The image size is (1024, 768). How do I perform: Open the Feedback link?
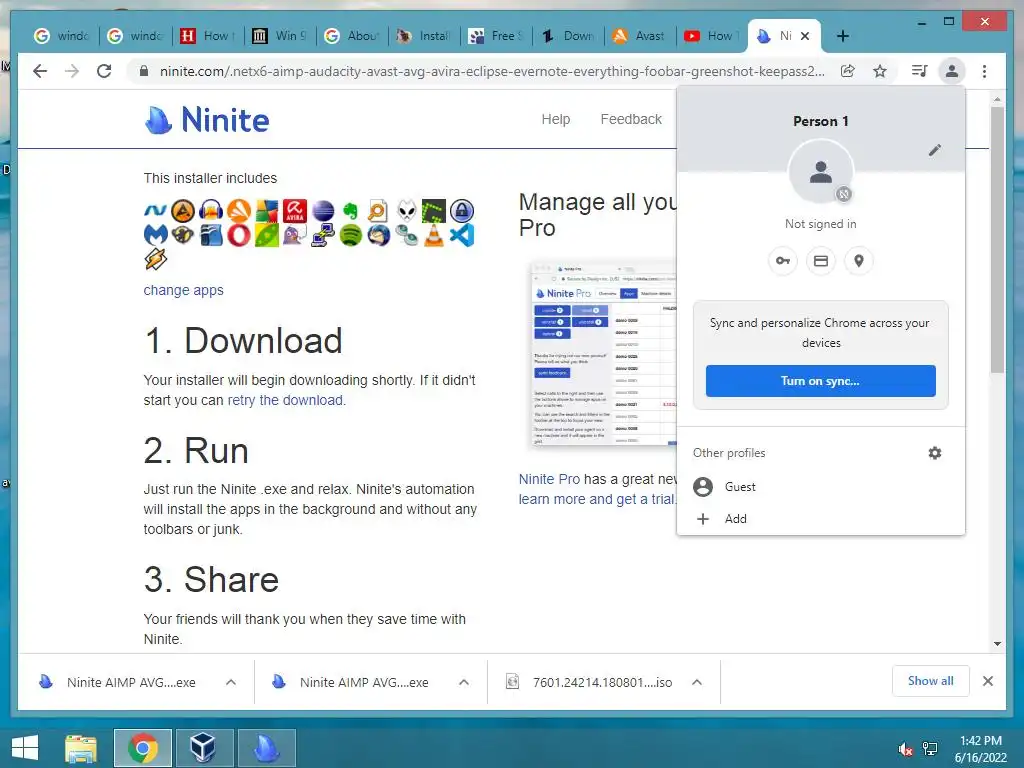click(x=631, y=119)
